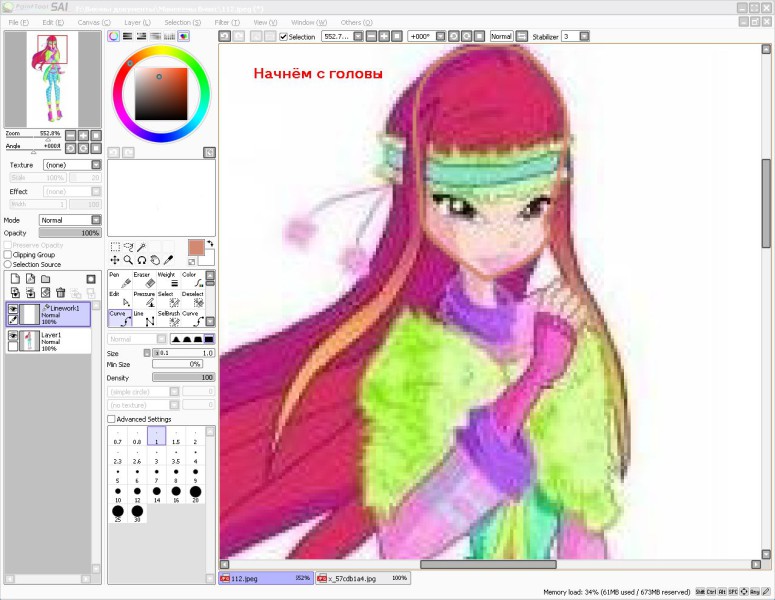Open the Effect dropdown
The width and height of the screenshot is (775, 600).
tap(96, 191)
